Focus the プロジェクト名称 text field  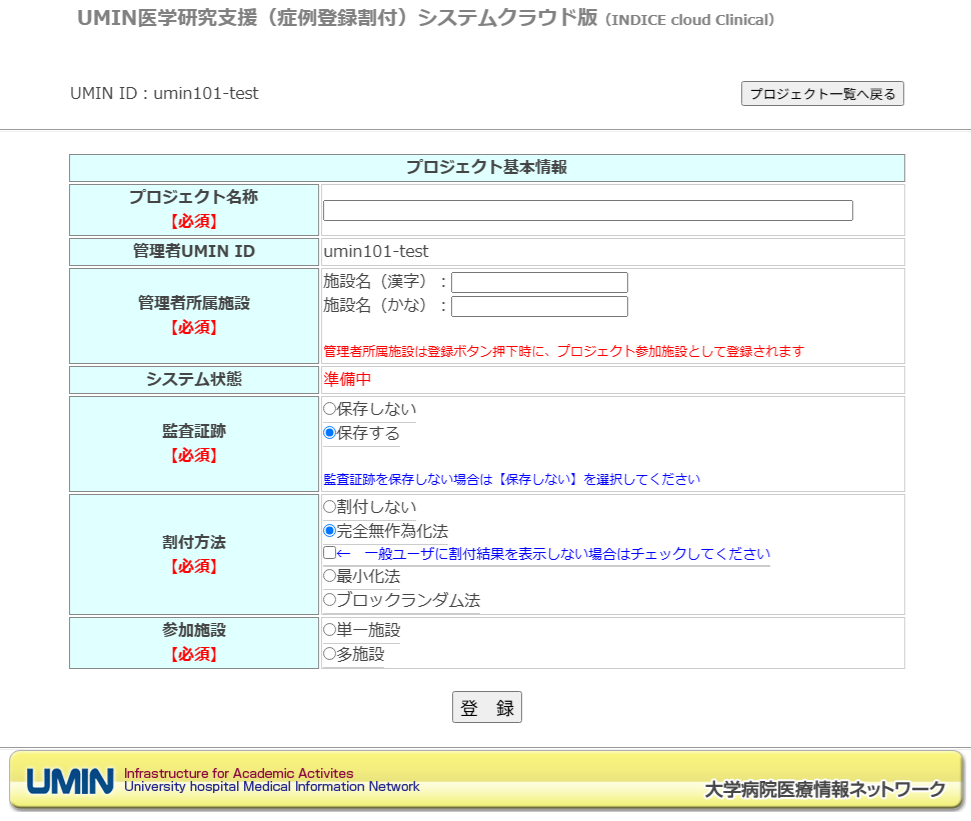pos(587,211)
